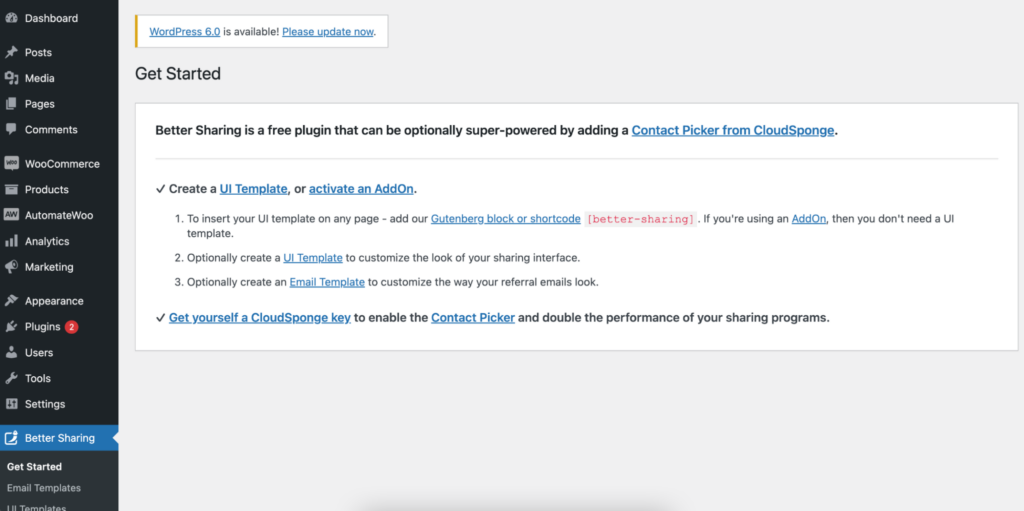Open the Email Templates submenu item

tap(44, 488)
